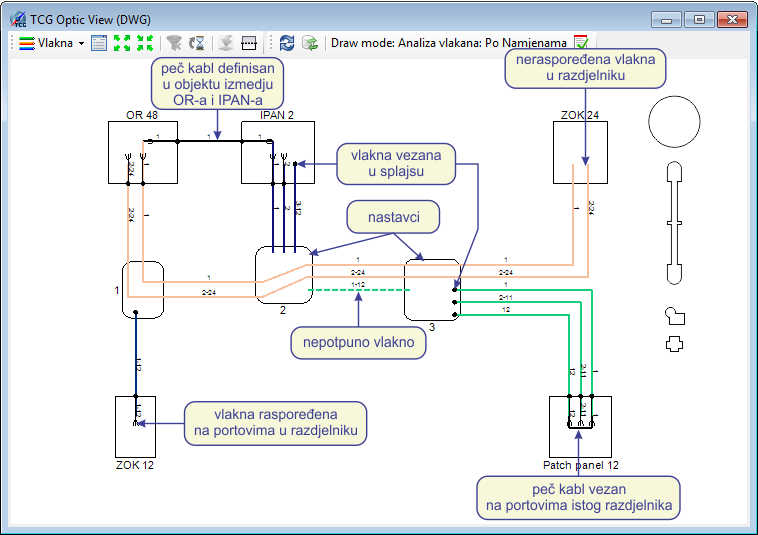Click the ZOK 24 label text
This screenshot has width=758, height=535.
click(580, 115)
